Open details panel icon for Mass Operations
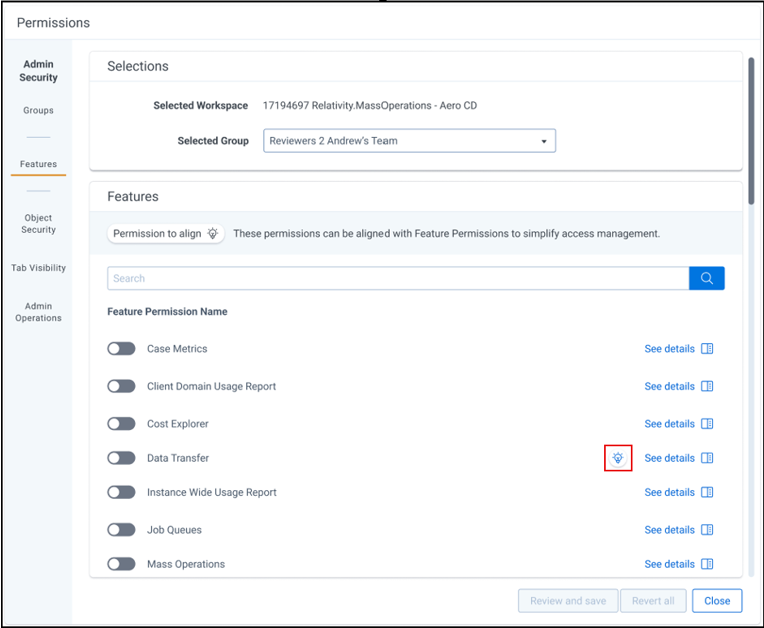 pos(707,564)
